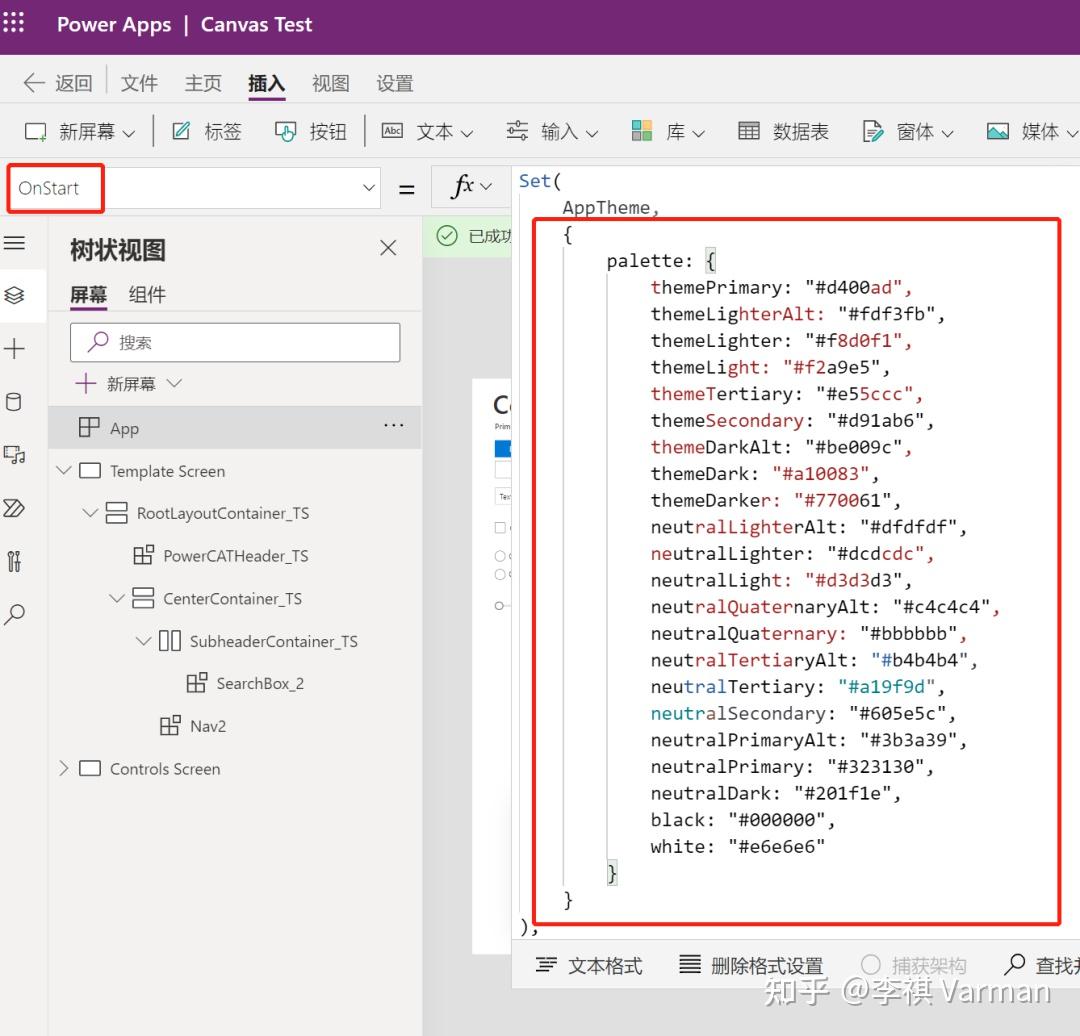Open the Power Automate panel icon
1080x1036 pixels.
[x=15, y=508]
